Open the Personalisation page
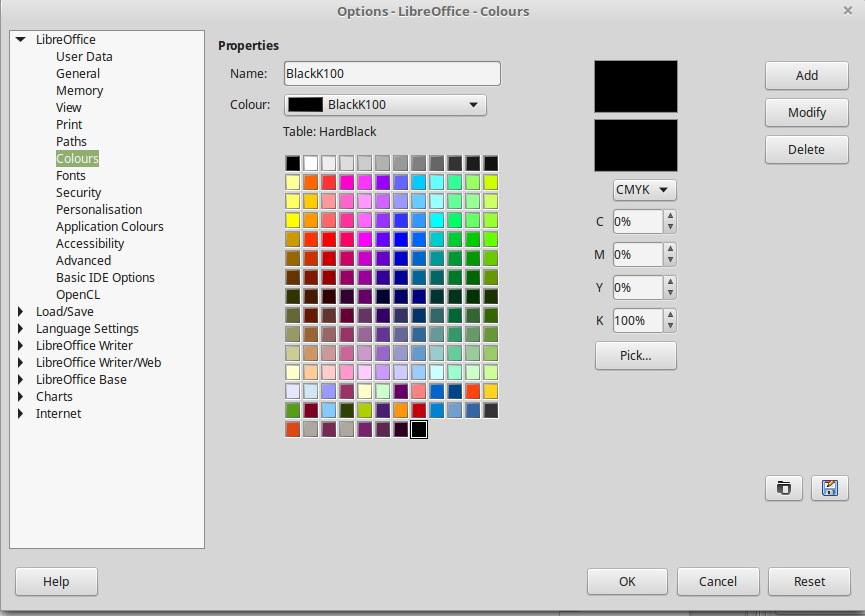865x616 pixels. coord(99,210)
